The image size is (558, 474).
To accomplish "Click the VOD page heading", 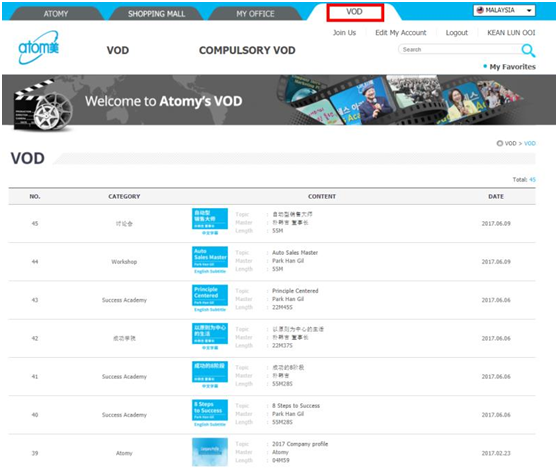I will tap(28, 158).
